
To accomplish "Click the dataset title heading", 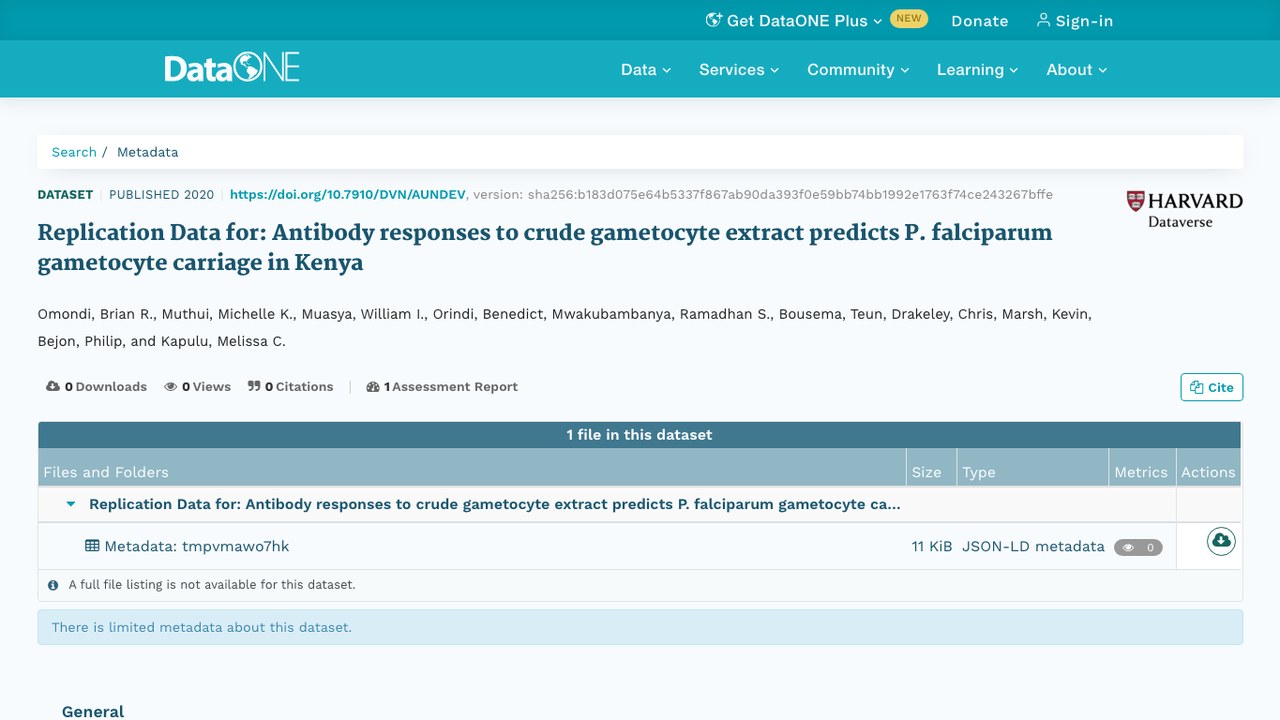I will tap(545, 247).
